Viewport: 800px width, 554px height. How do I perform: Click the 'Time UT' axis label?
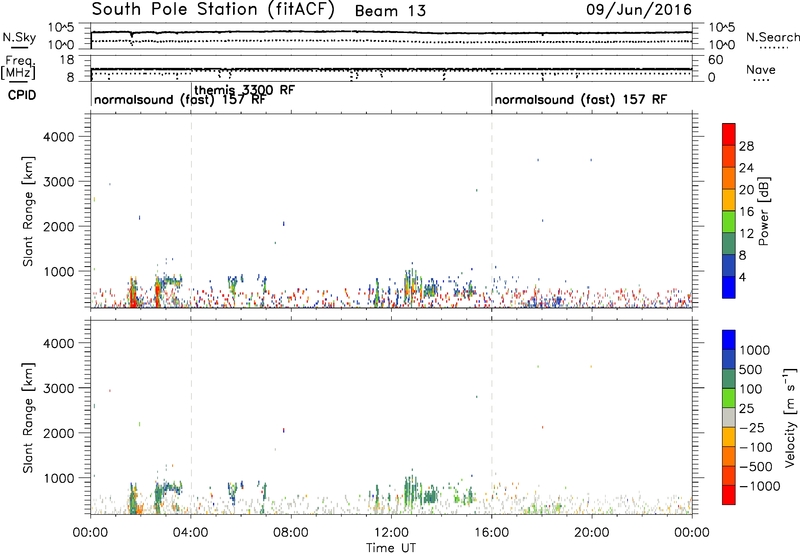(x=391, y=547)
